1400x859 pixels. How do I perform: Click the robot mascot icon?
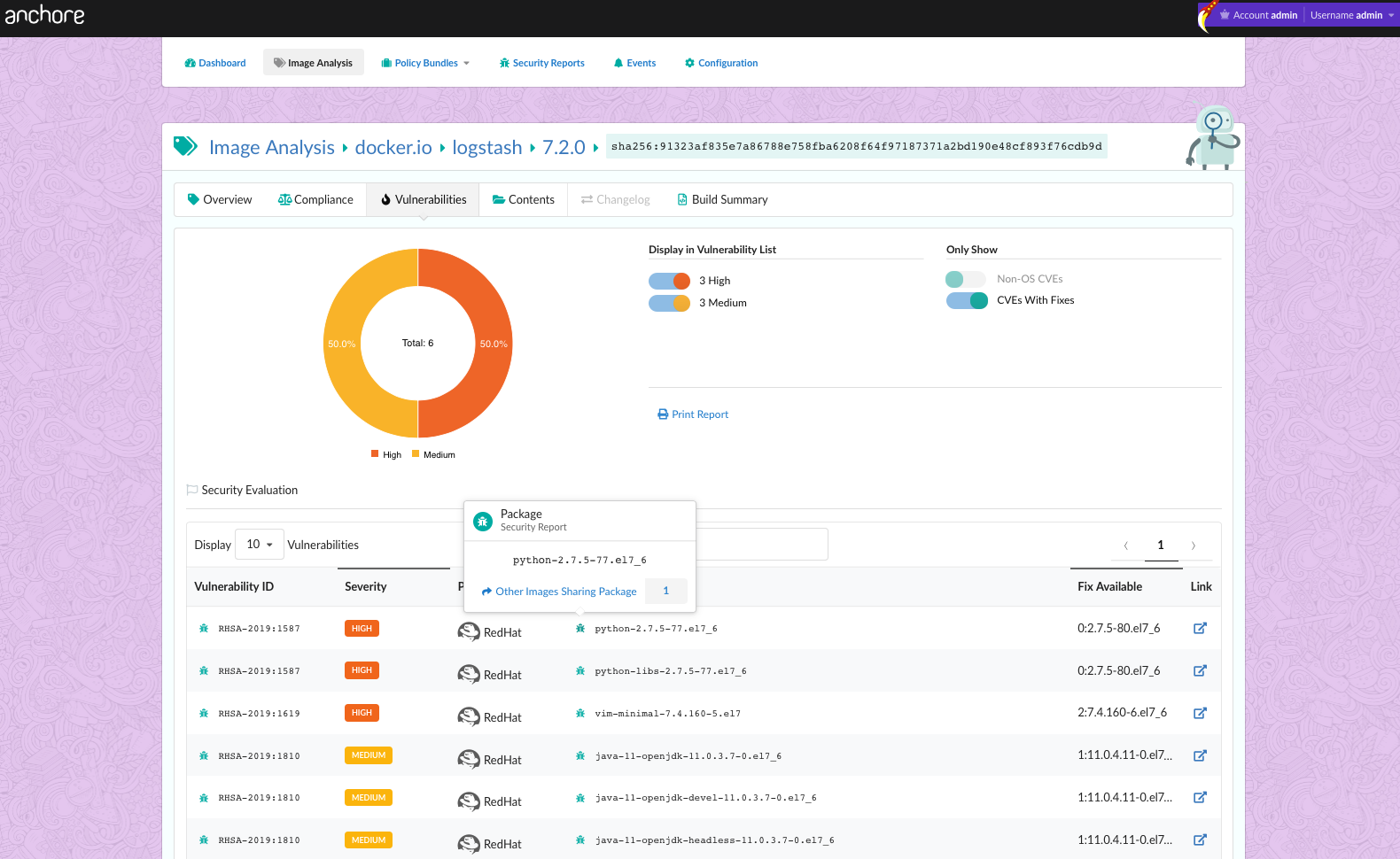(x=1213, y=137)
